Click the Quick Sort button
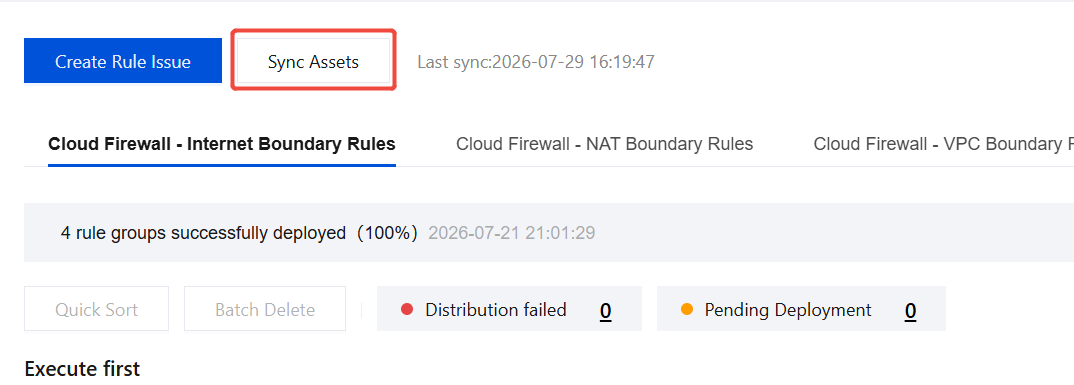1074x385 pixels. click(x=97, y=309)
